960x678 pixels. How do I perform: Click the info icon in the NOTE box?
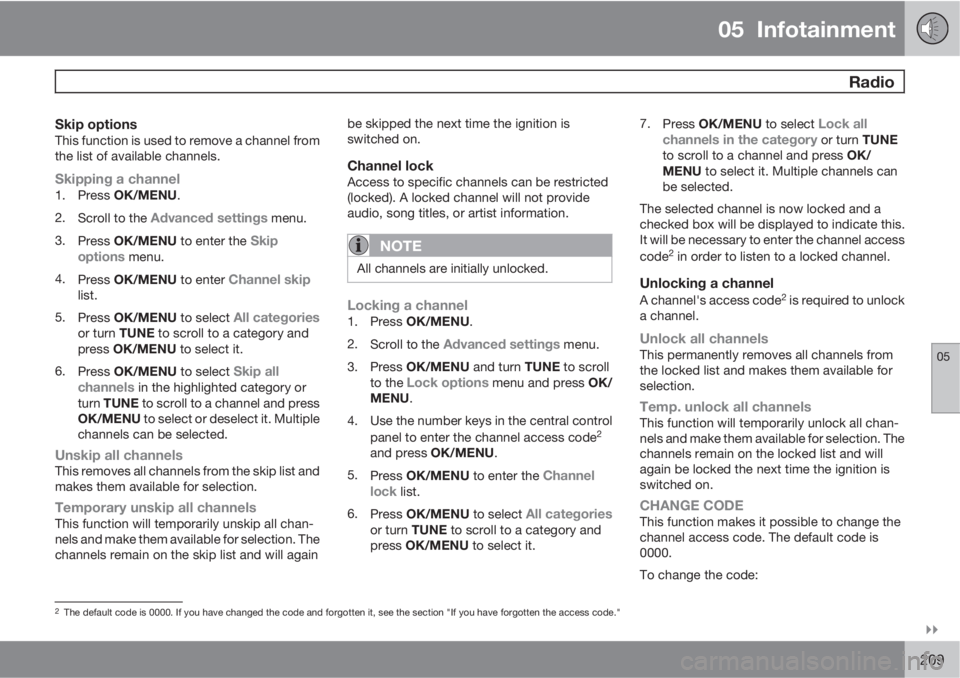point(358,246)
